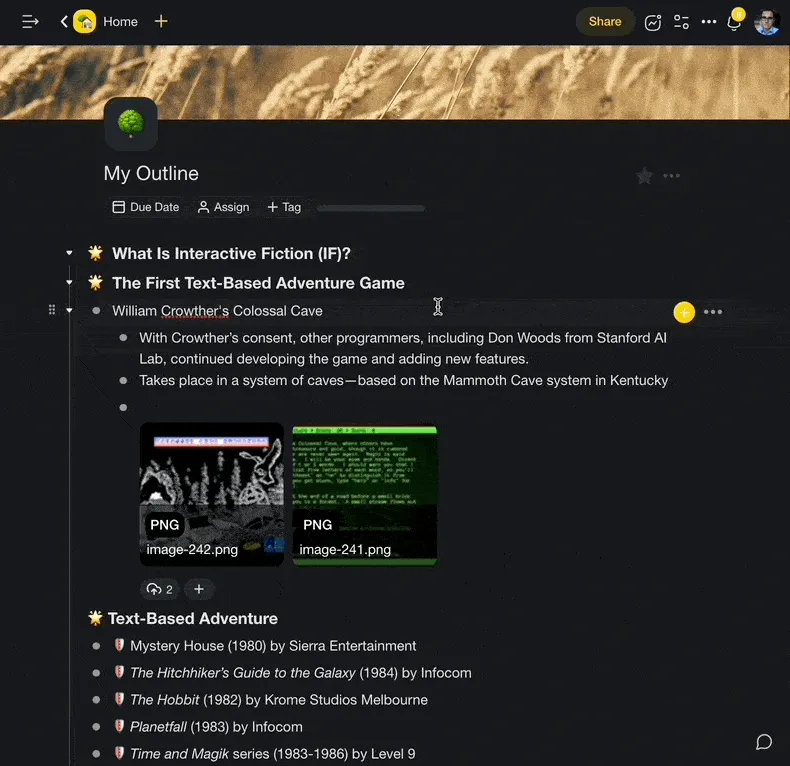This screenshot has height=766, width=790.
Task: Click the Mystery House (1980) item
Action: [x=273, y=646]
